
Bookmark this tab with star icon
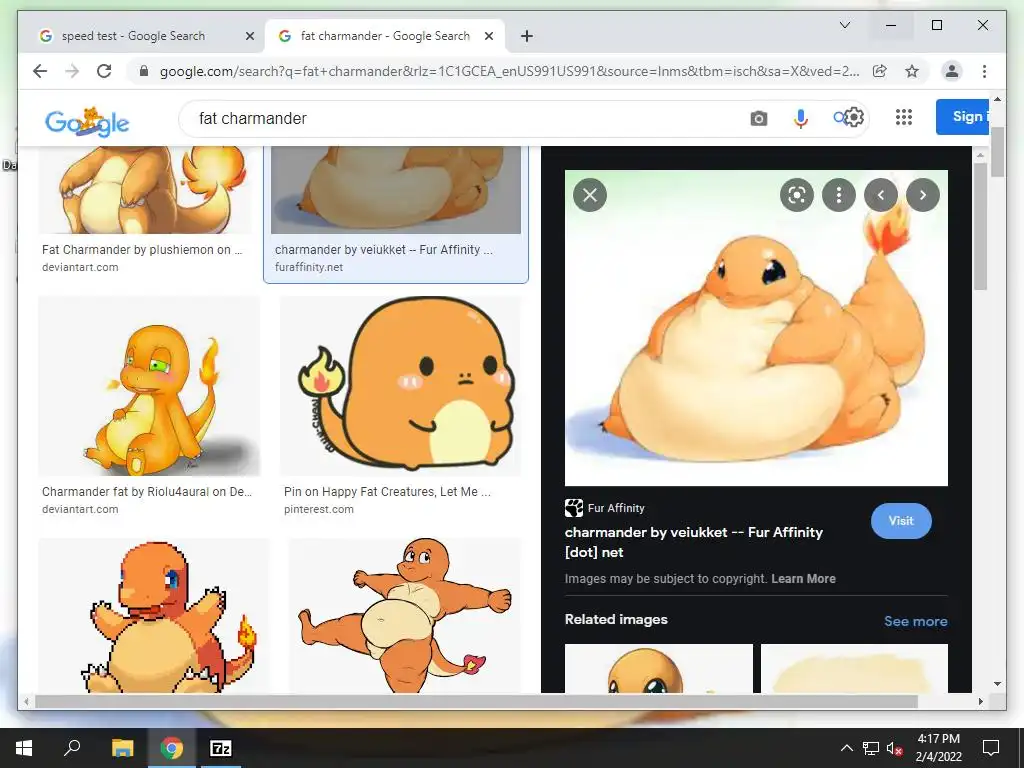(912, 71)
